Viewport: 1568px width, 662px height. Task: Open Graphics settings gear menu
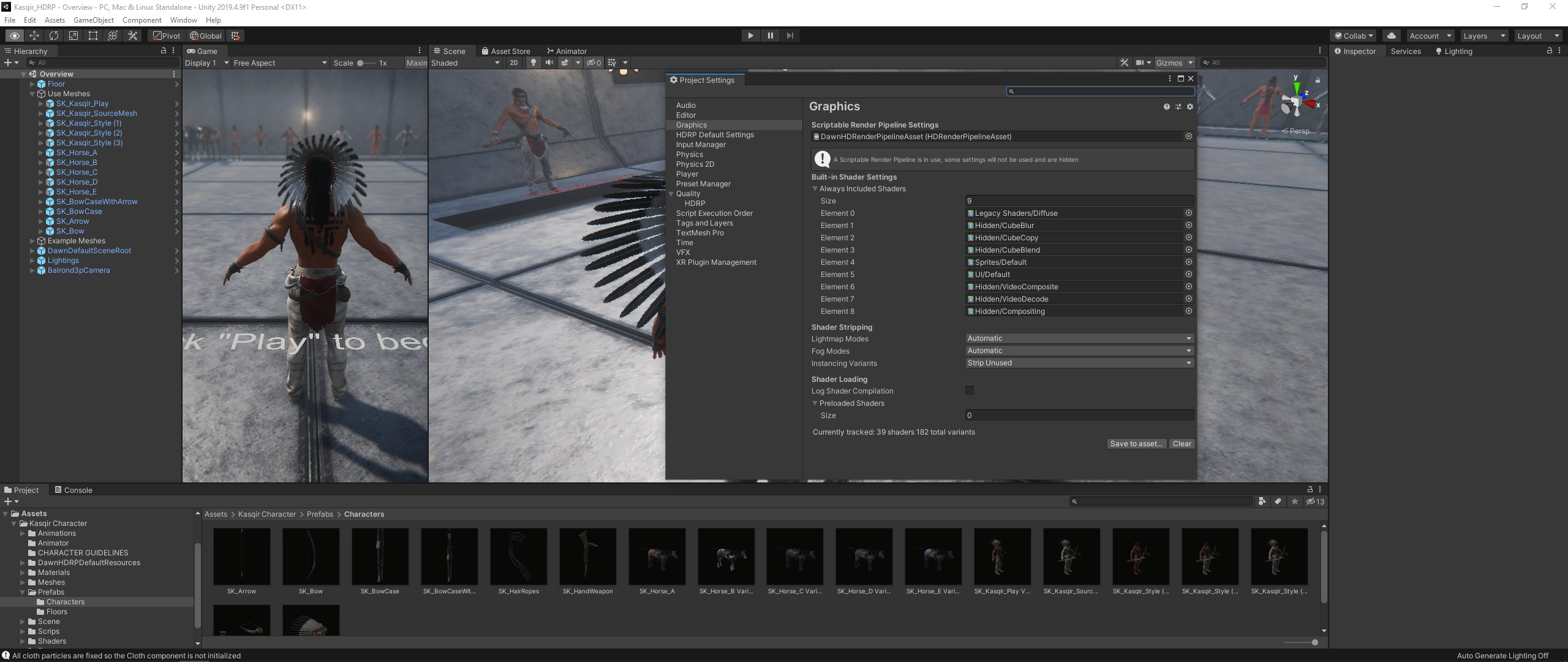pos(1189,107)
